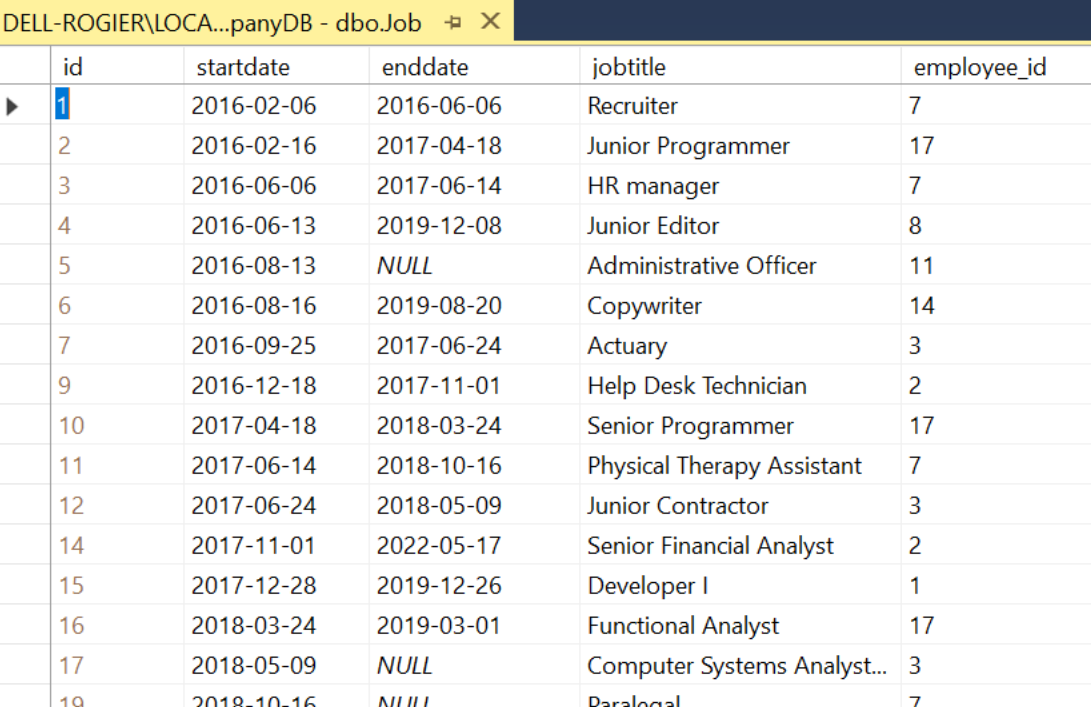Click the employee_id column header
The image size is (1091, 707).
(x=965, y=67)
